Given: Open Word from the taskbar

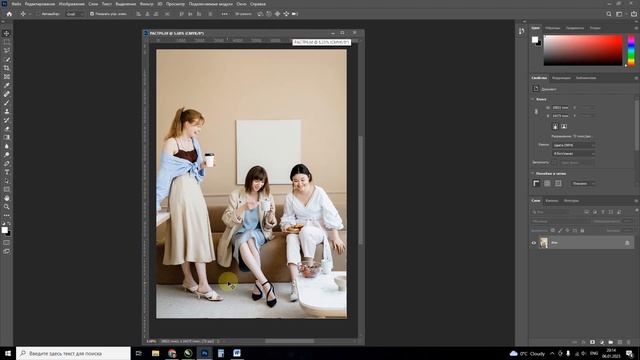Looking at the screenshot, I should pos(237,353).
